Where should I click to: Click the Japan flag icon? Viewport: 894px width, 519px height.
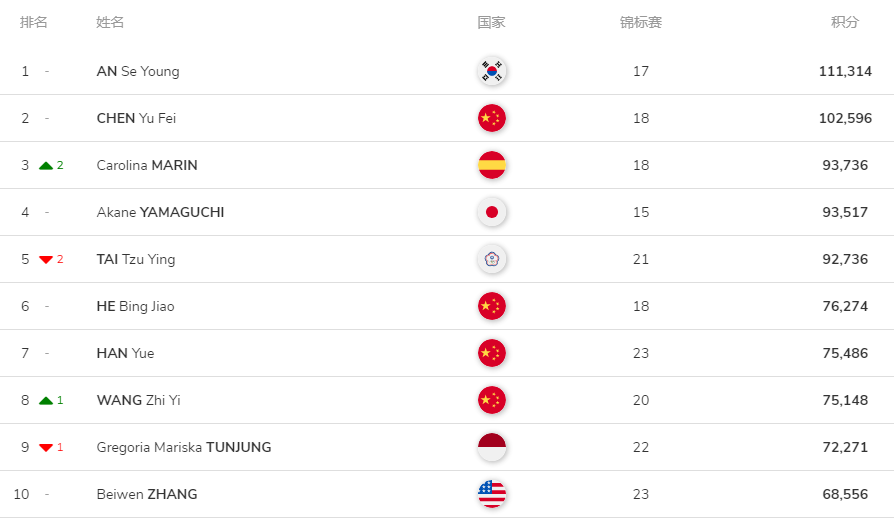point(491,212)
